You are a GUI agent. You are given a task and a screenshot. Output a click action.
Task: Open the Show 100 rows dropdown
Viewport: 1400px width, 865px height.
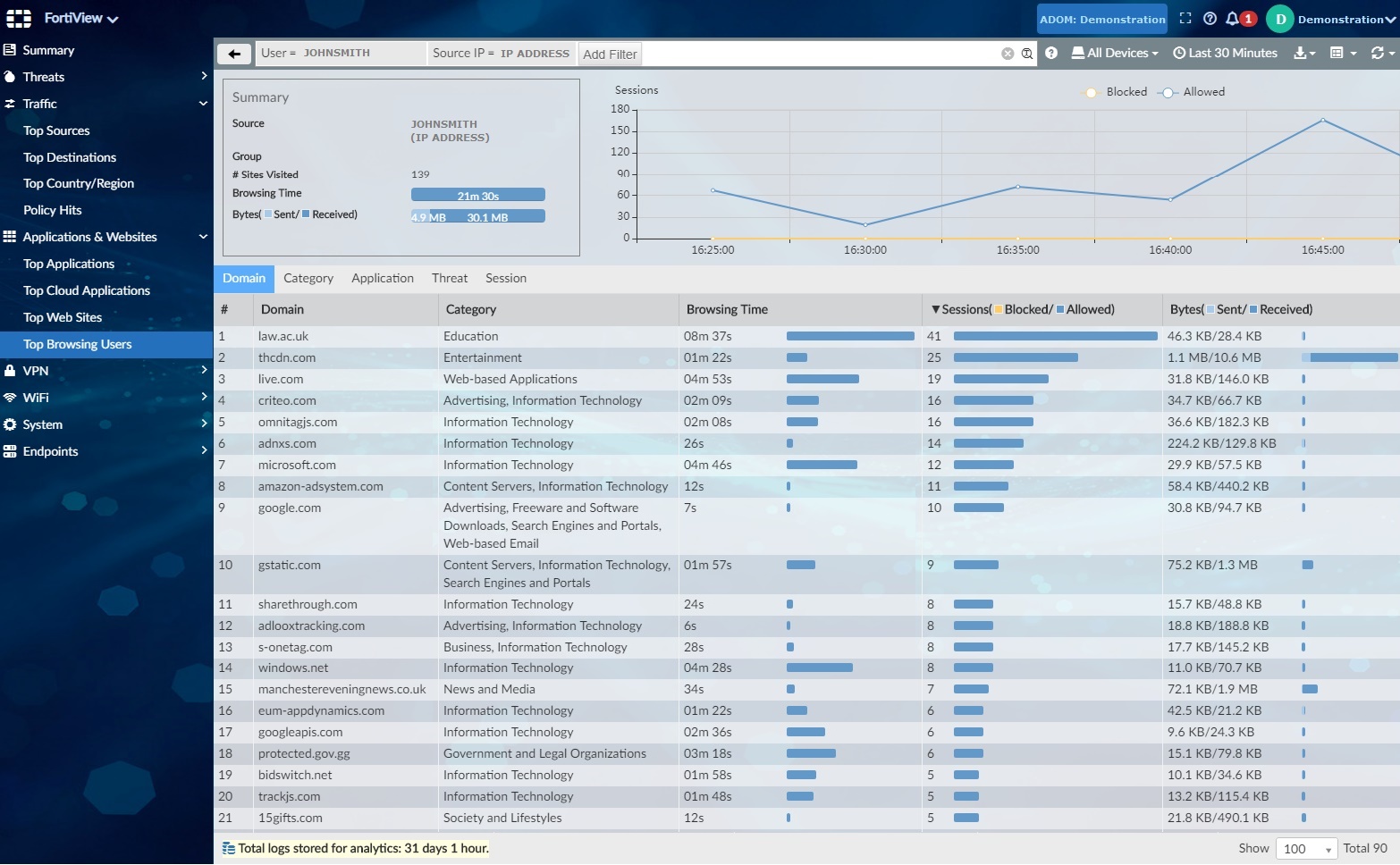click(x=1308, y=849)
